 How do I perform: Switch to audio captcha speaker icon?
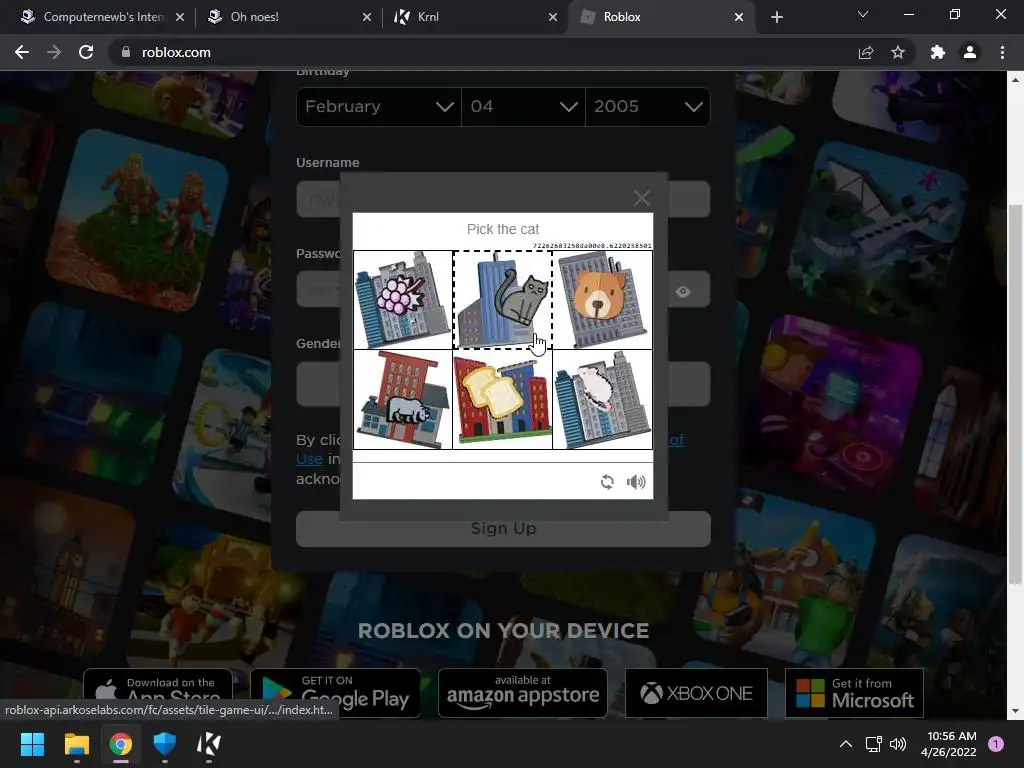click(636, 482)
